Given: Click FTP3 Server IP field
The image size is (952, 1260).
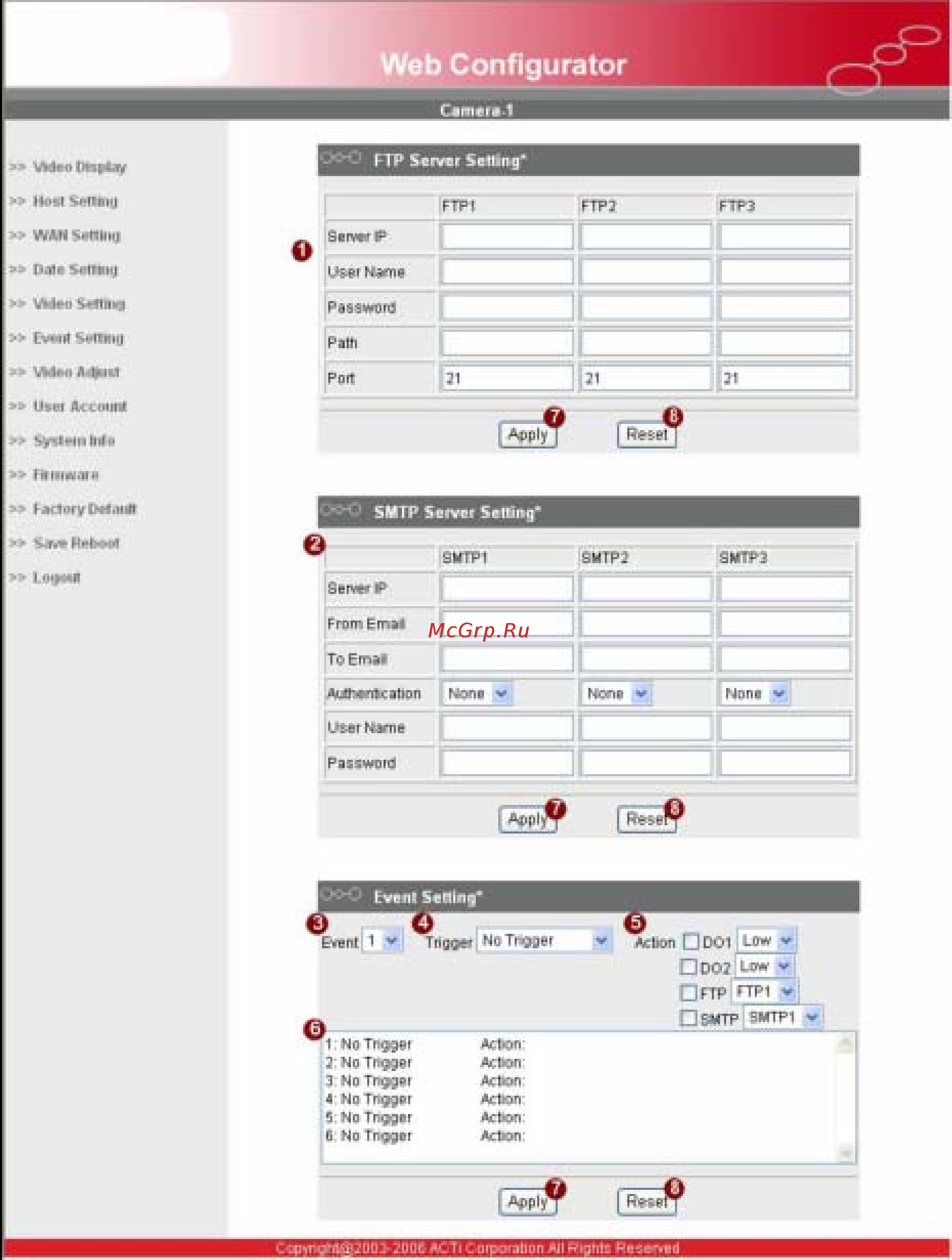Looking at the screenshot, I should click(785, 237).
